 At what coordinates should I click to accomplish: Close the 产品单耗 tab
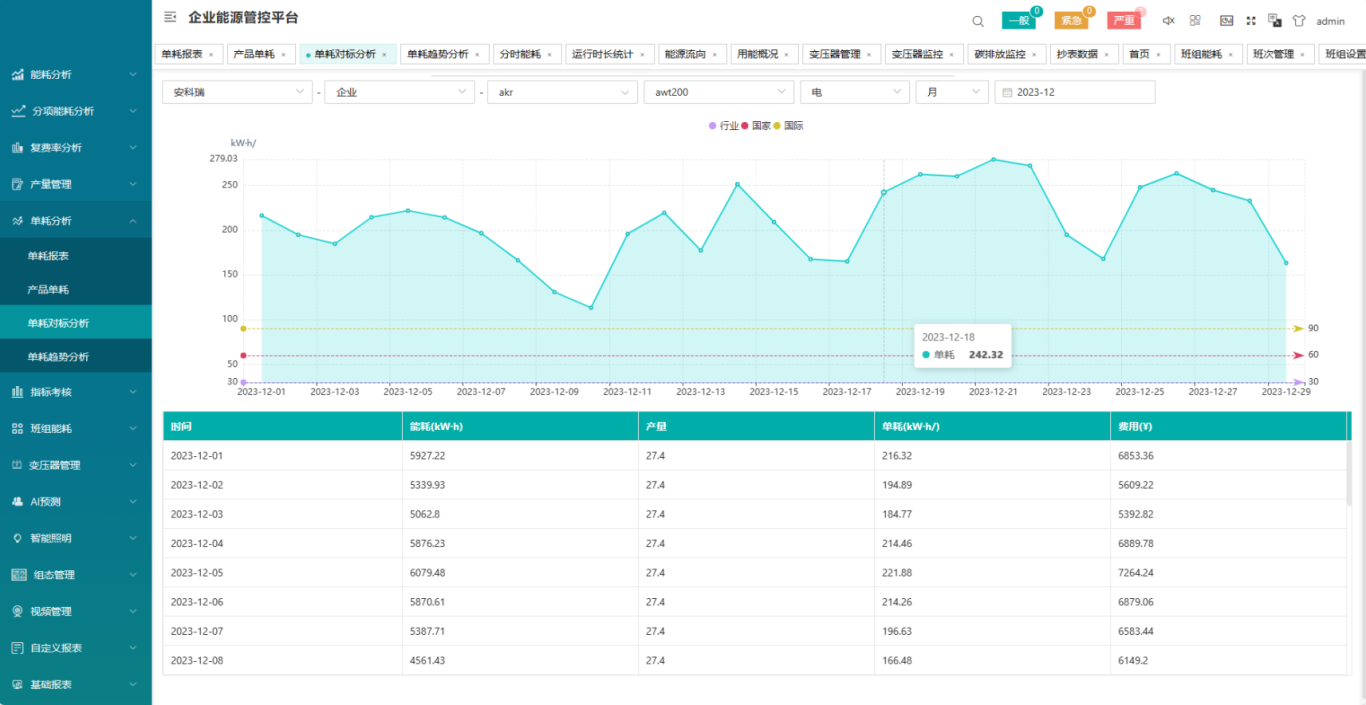(283, 55)
